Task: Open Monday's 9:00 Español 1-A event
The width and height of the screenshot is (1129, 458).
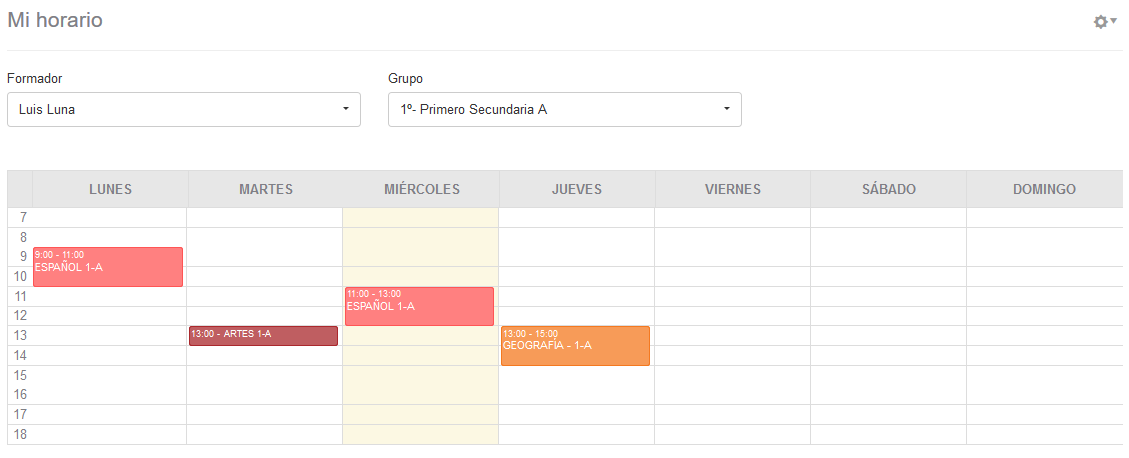Action: pyautogui.click(x=108, y=267)
